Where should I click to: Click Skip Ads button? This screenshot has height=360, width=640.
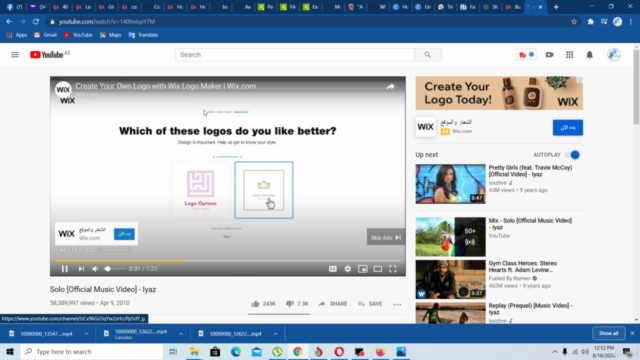(x=386, y=237)
